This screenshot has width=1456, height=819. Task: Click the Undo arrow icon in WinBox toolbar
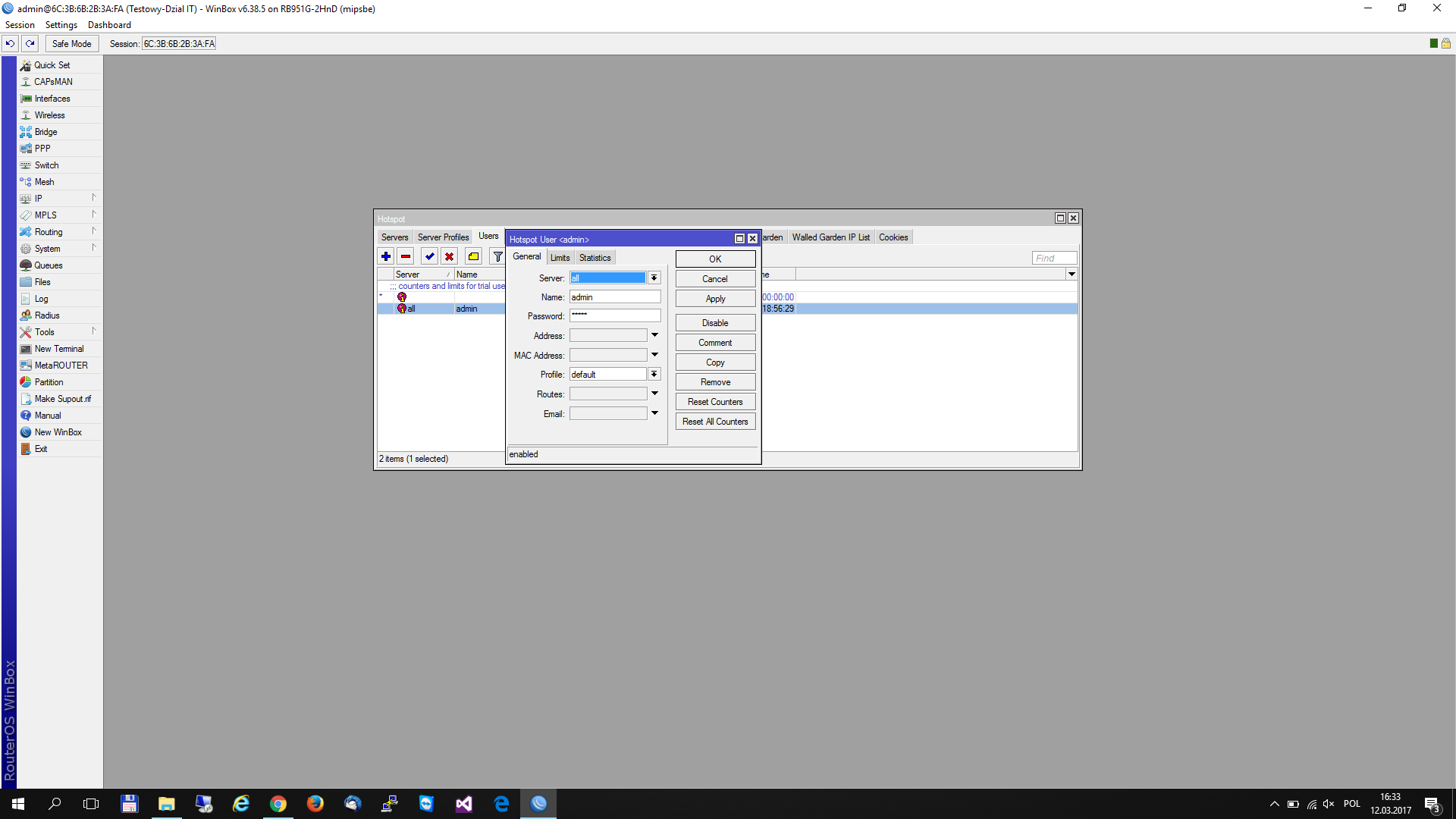10,43
